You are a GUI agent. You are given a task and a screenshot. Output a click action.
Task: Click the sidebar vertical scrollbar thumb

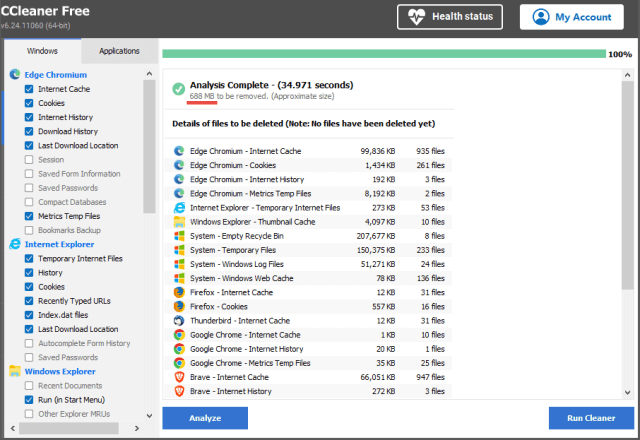(x=149, y=147)
